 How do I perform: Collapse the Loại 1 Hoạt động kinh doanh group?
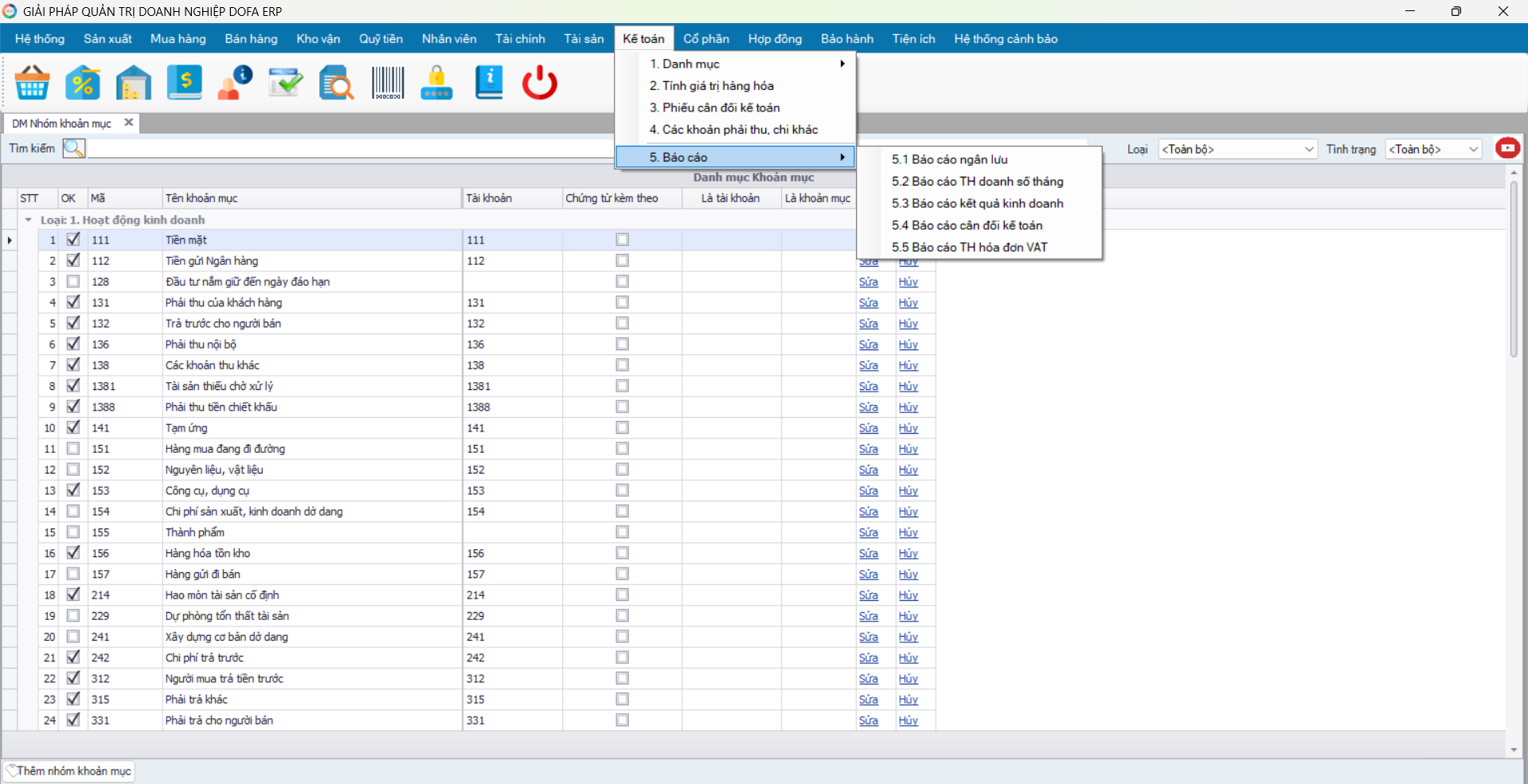pyautogui.click(x=28, y=220)
